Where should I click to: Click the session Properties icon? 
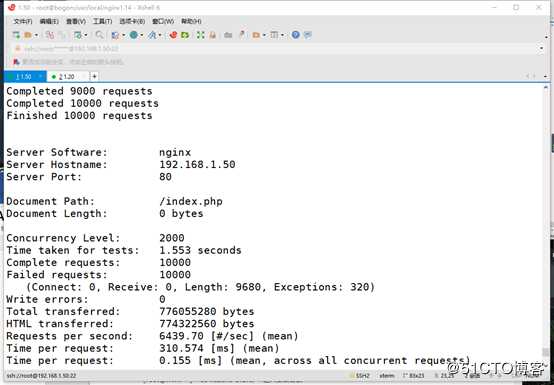77,35
